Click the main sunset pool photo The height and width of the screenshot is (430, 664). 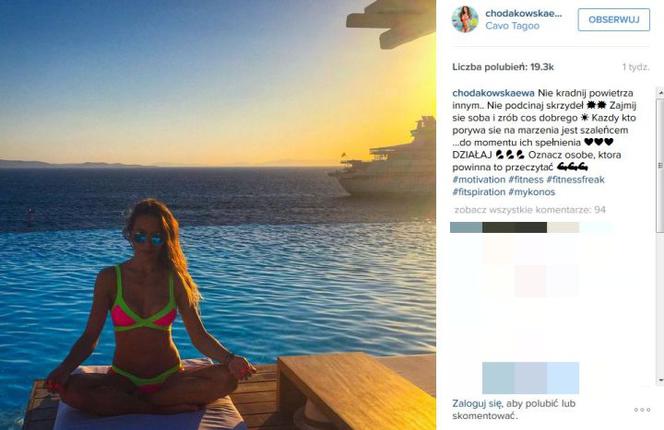(218, 215)
